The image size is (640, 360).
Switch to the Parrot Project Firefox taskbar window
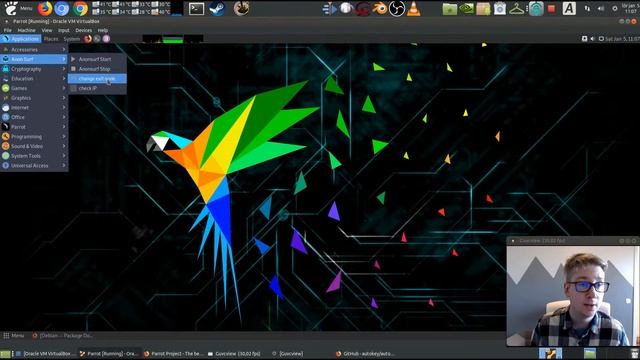pyautogui.click(x=173, y=353)
